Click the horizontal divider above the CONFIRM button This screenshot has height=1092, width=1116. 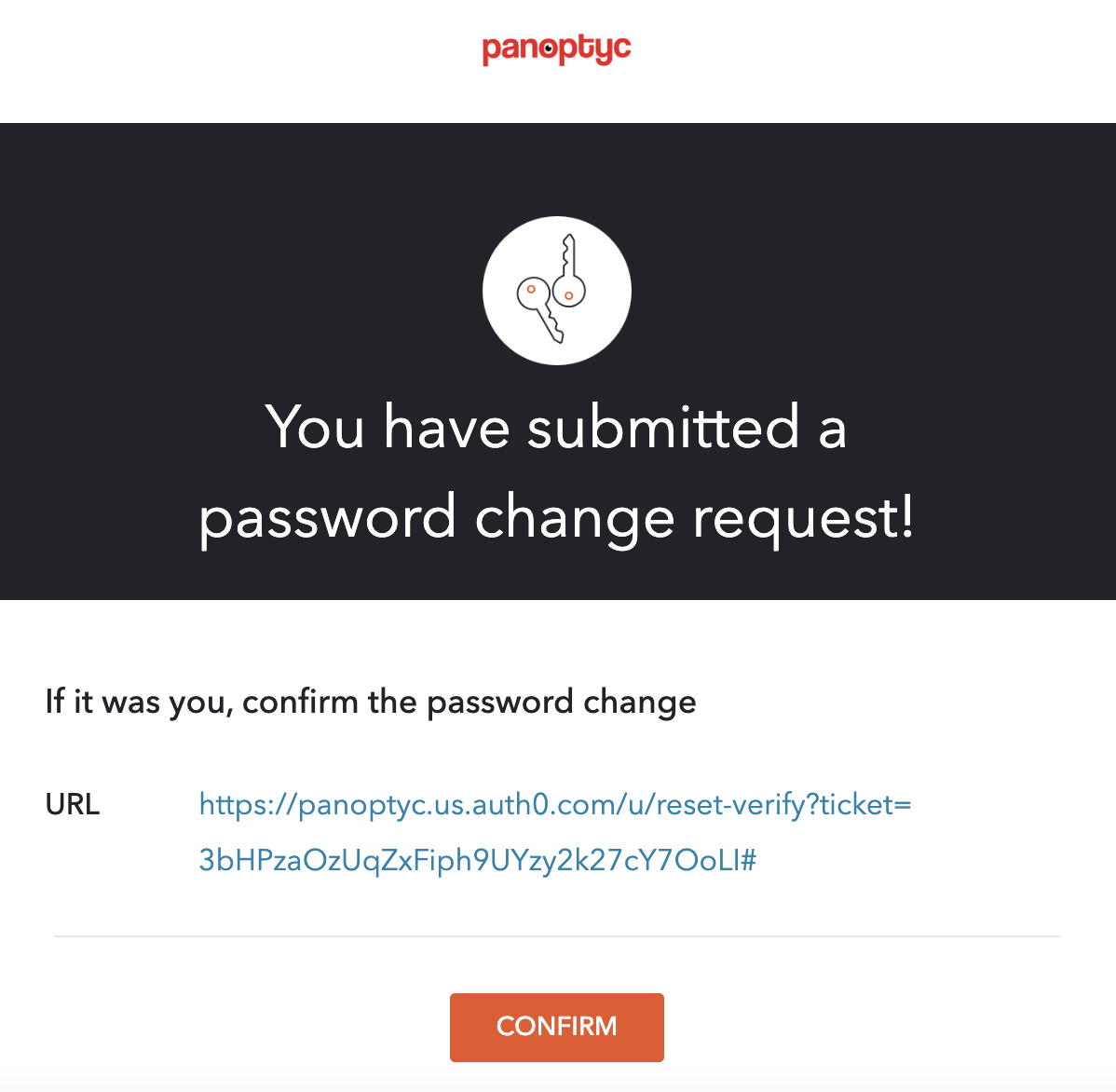(x=556, y=936)
